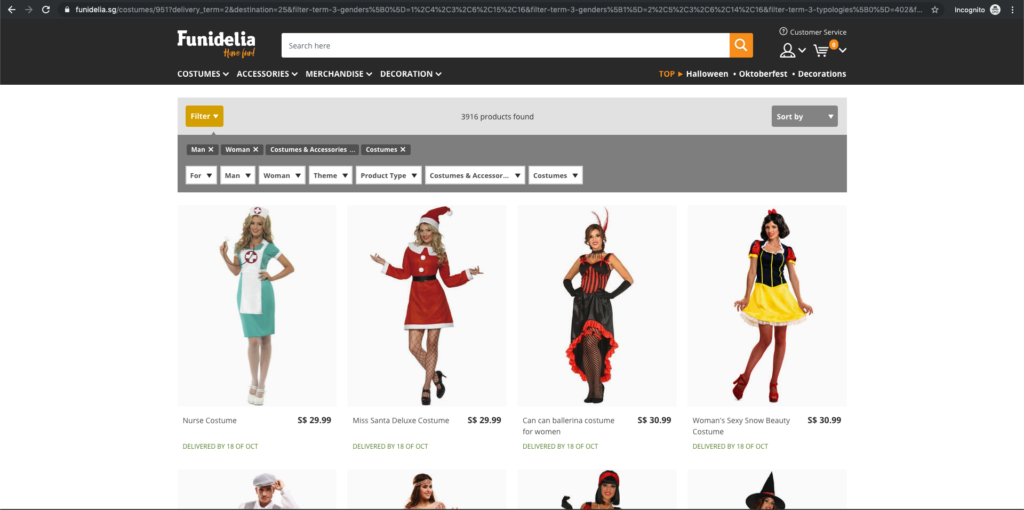Screen dimensions: 1024x510
Task: Open the shopping cart icon
Action: [x=822, y=50]
